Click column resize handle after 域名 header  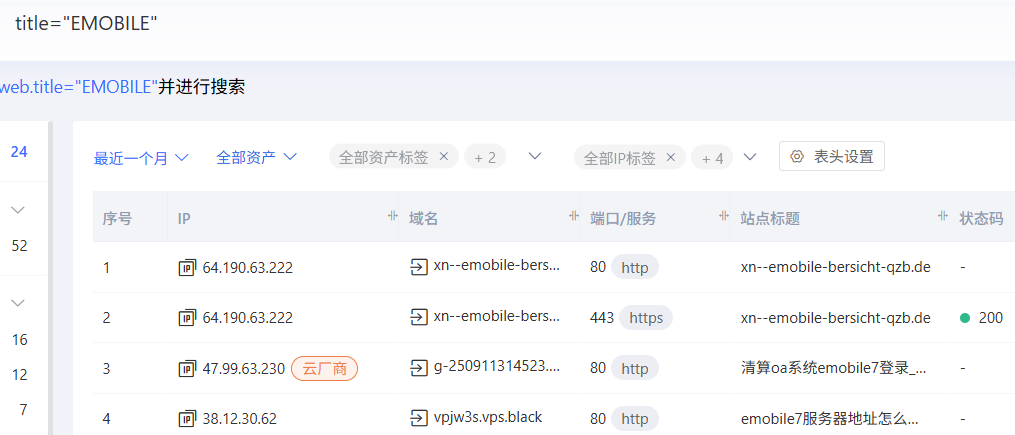[x=573, y=217]
